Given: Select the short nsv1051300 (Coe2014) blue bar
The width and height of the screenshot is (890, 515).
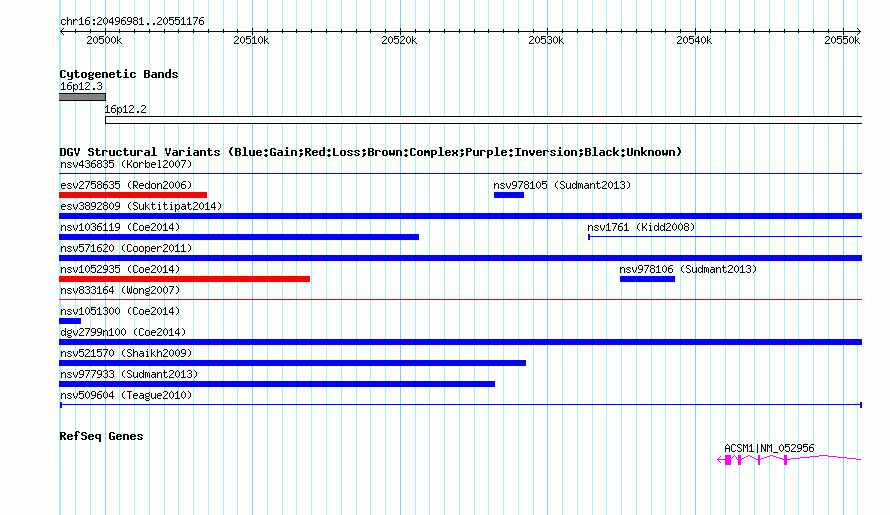Looking at the screenshot, I should [70, 321].
